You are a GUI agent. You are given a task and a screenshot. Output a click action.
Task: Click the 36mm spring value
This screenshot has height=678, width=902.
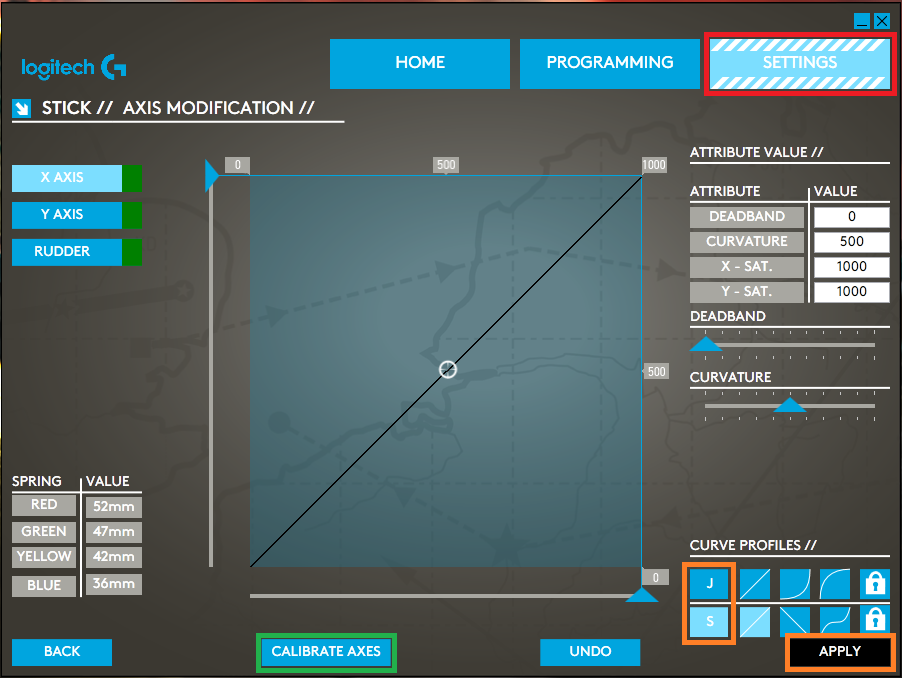click(x=114, y=584)
